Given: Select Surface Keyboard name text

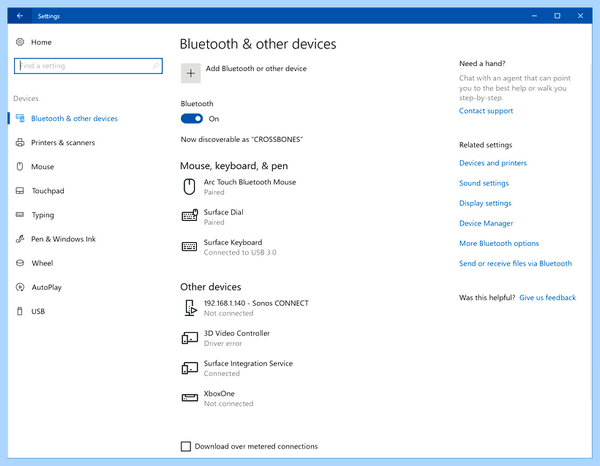Looking at the screenshot, I should pyautogui.click(x=233, y=243).
